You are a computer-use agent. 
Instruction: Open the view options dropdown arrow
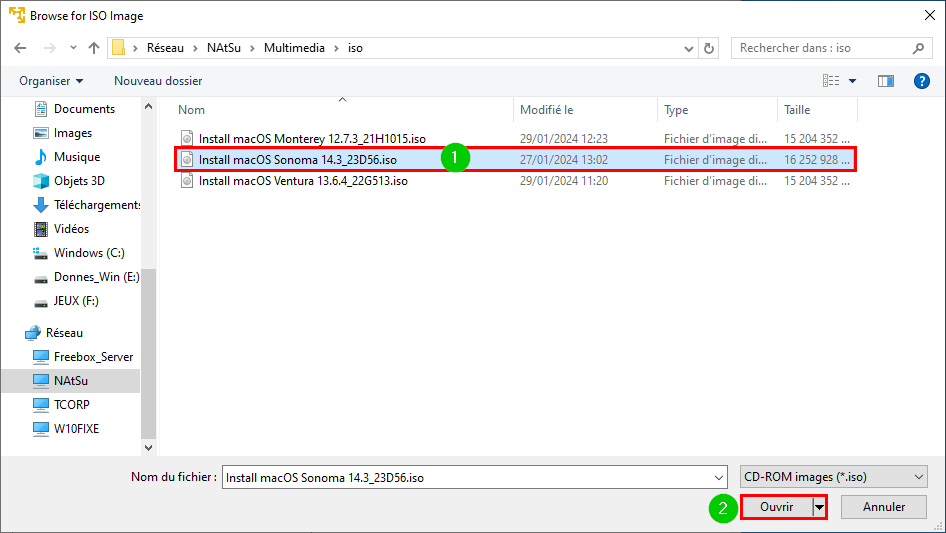[x=852, y=81]
